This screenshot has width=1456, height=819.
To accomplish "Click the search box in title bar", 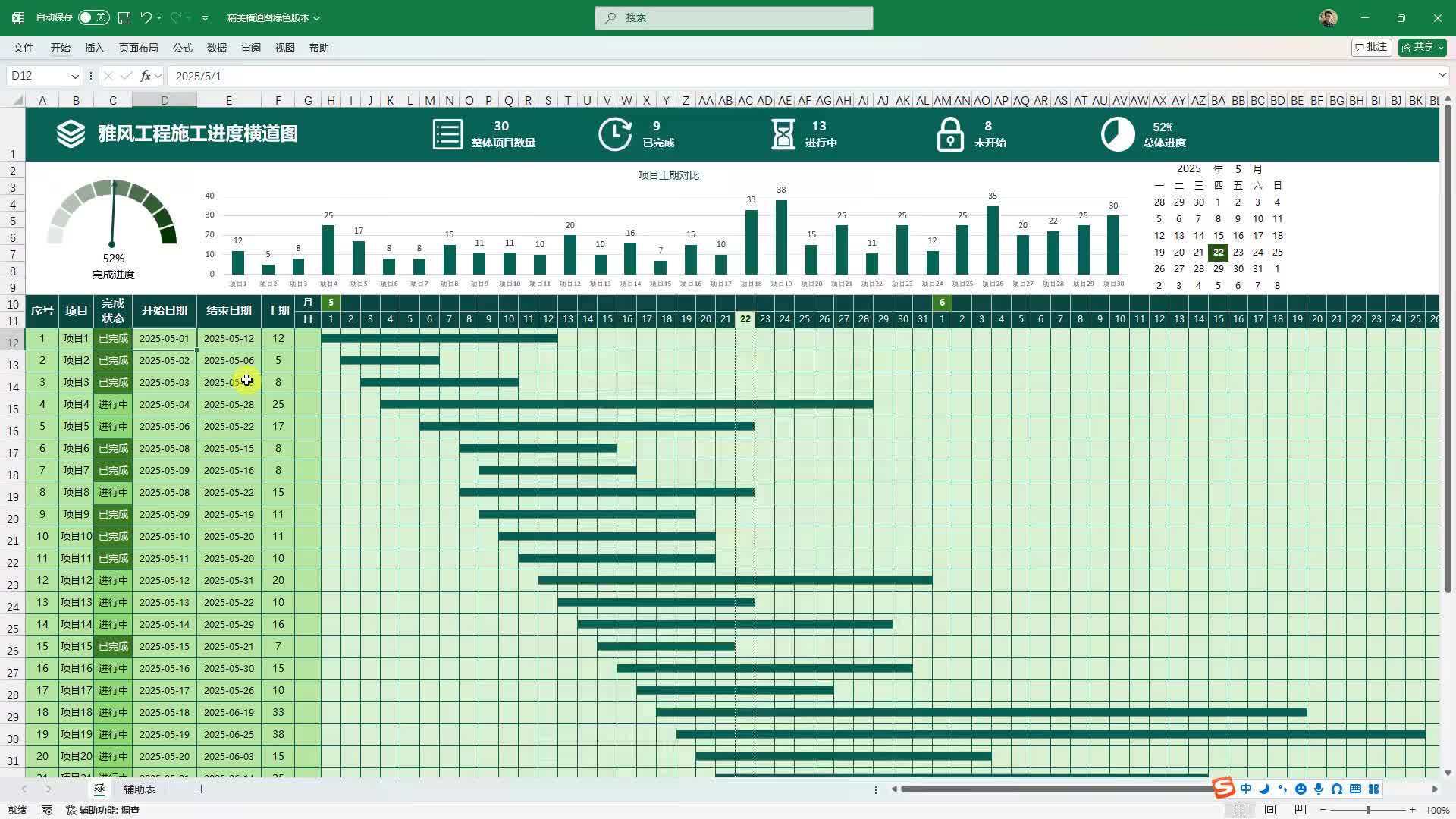I will tap(733, 17).
